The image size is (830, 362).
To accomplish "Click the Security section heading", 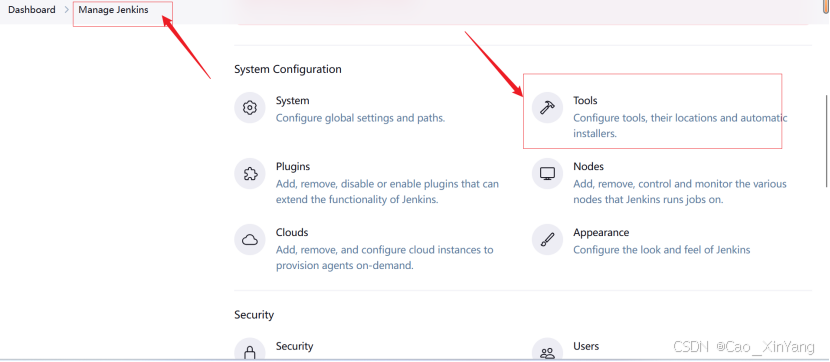I will coord(254,315).
